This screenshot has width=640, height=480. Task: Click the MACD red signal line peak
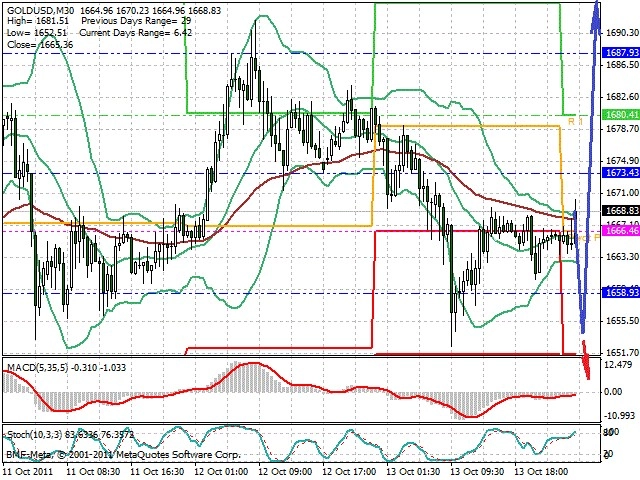click(254, 363)
